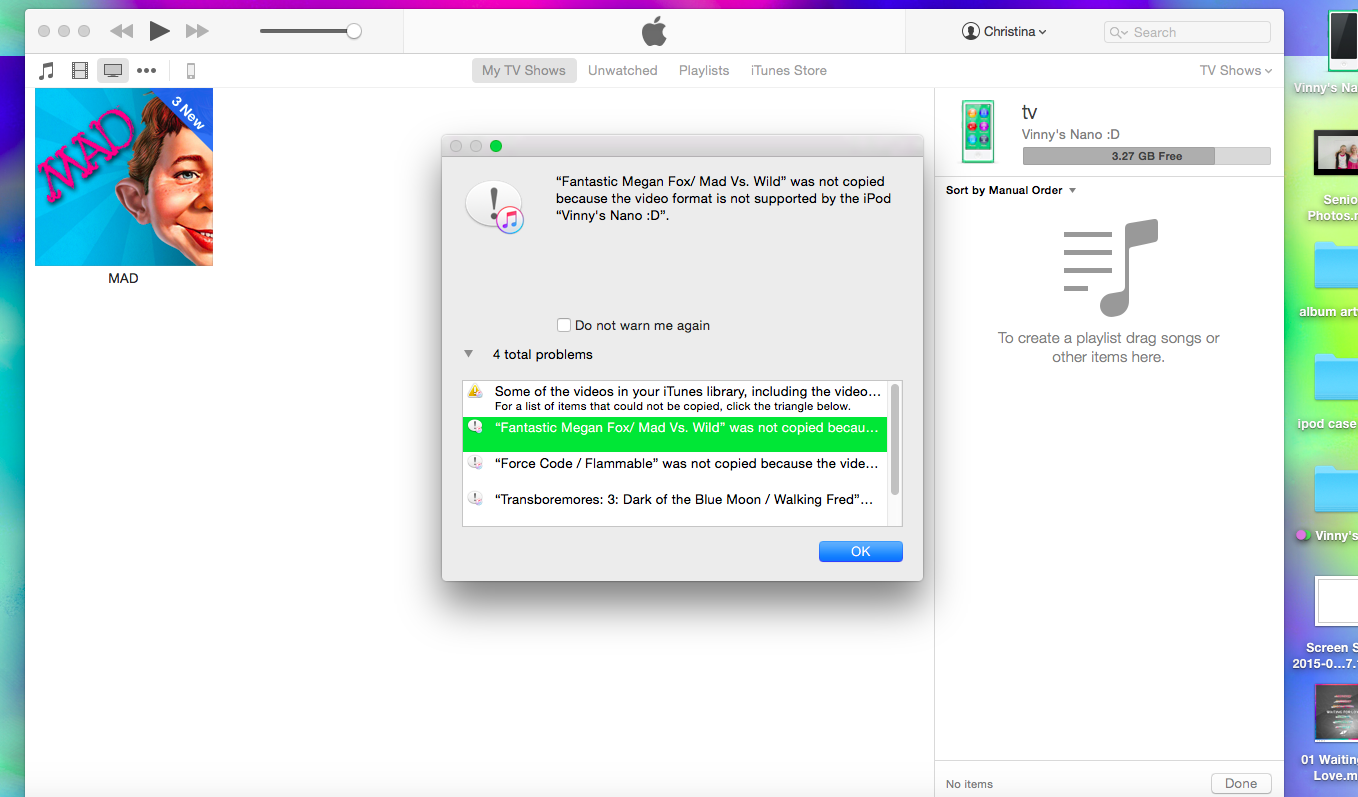1358x797 pixels.
Task: Adjust the volume slider knob
Action: click(x=354, y=32)
